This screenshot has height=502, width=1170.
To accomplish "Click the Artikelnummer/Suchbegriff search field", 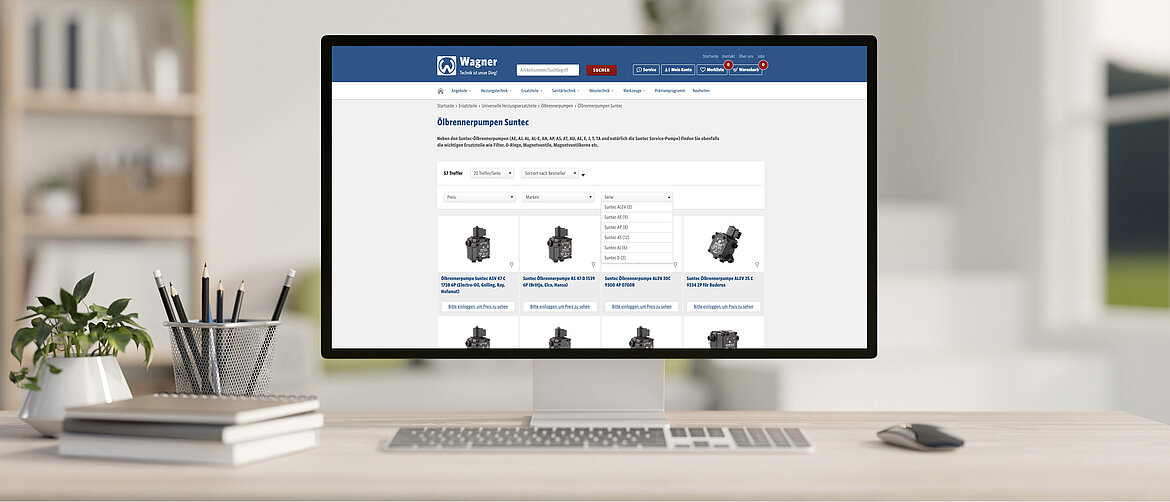I will (x=547, y=70).
